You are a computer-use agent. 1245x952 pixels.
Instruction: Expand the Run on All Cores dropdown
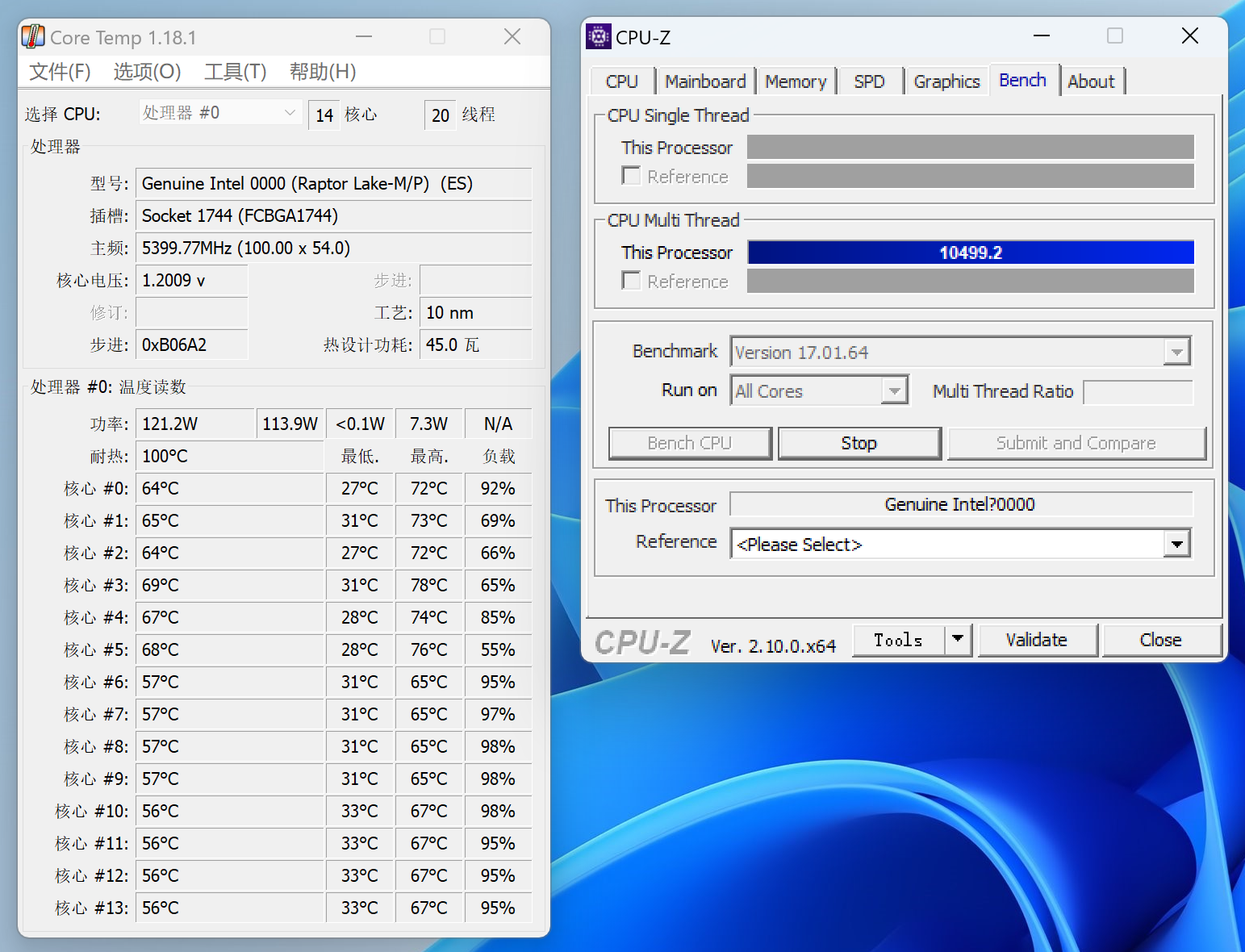(819, 390)
